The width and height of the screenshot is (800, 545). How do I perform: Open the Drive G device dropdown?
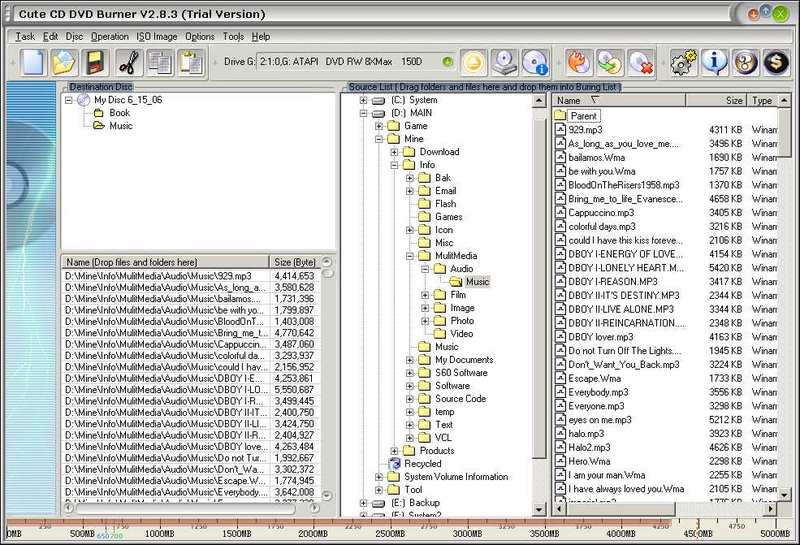(x=355, y=62)
